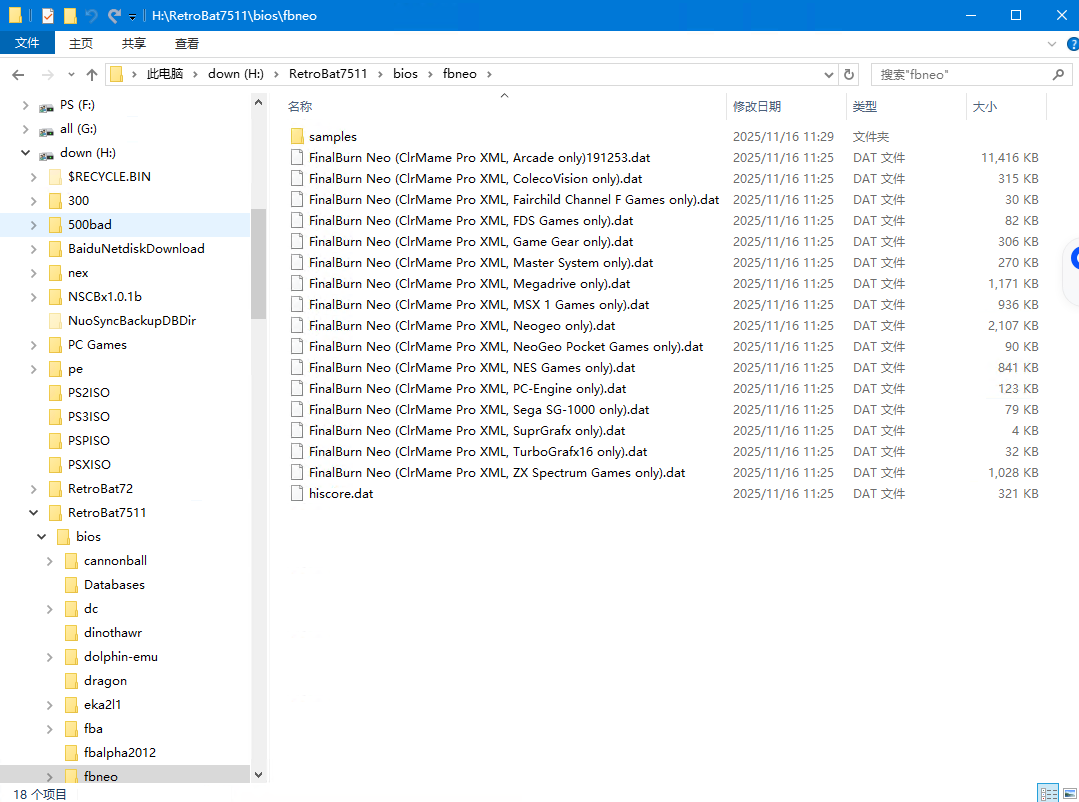Click the Back navigation arrow
The height and width of the screenshot is (802, 1079).
[x=18, y=75]
